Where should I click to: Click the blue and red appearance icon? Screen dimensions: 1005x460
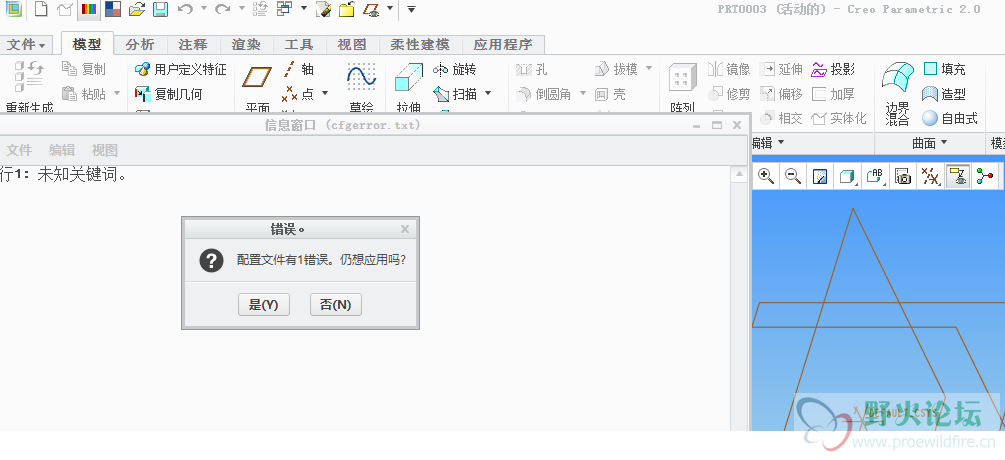pyautogui.click(x=112, y=9)
